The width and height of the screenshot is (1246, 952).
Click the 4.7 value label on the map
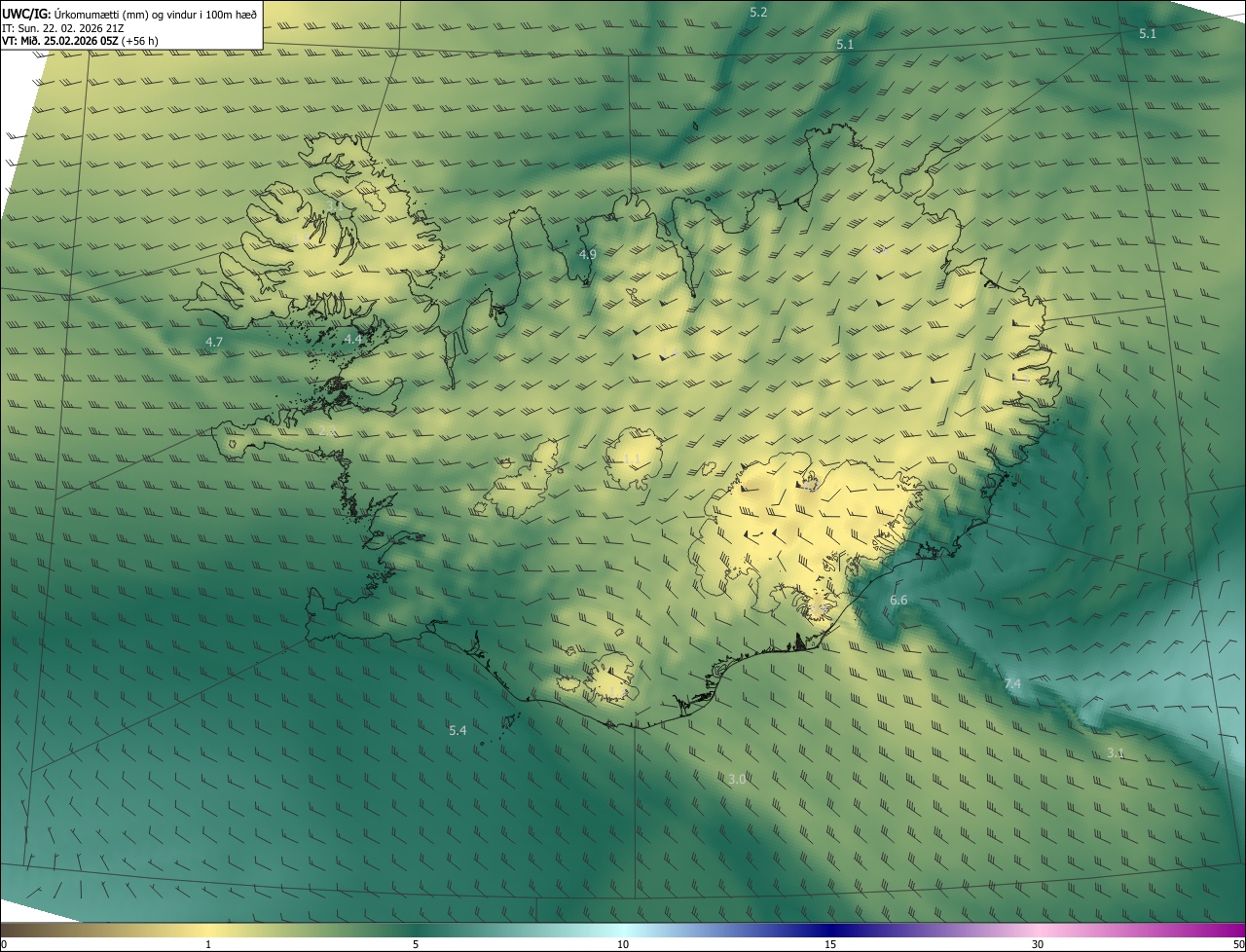point(214,342)
